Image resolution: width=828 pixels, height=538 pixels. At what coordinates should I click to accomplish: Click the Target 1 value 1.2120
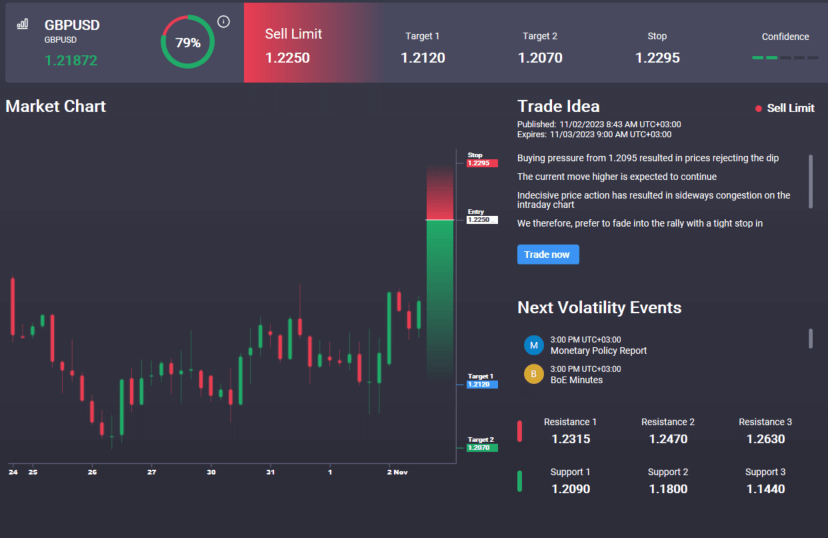tap(422, 58)
